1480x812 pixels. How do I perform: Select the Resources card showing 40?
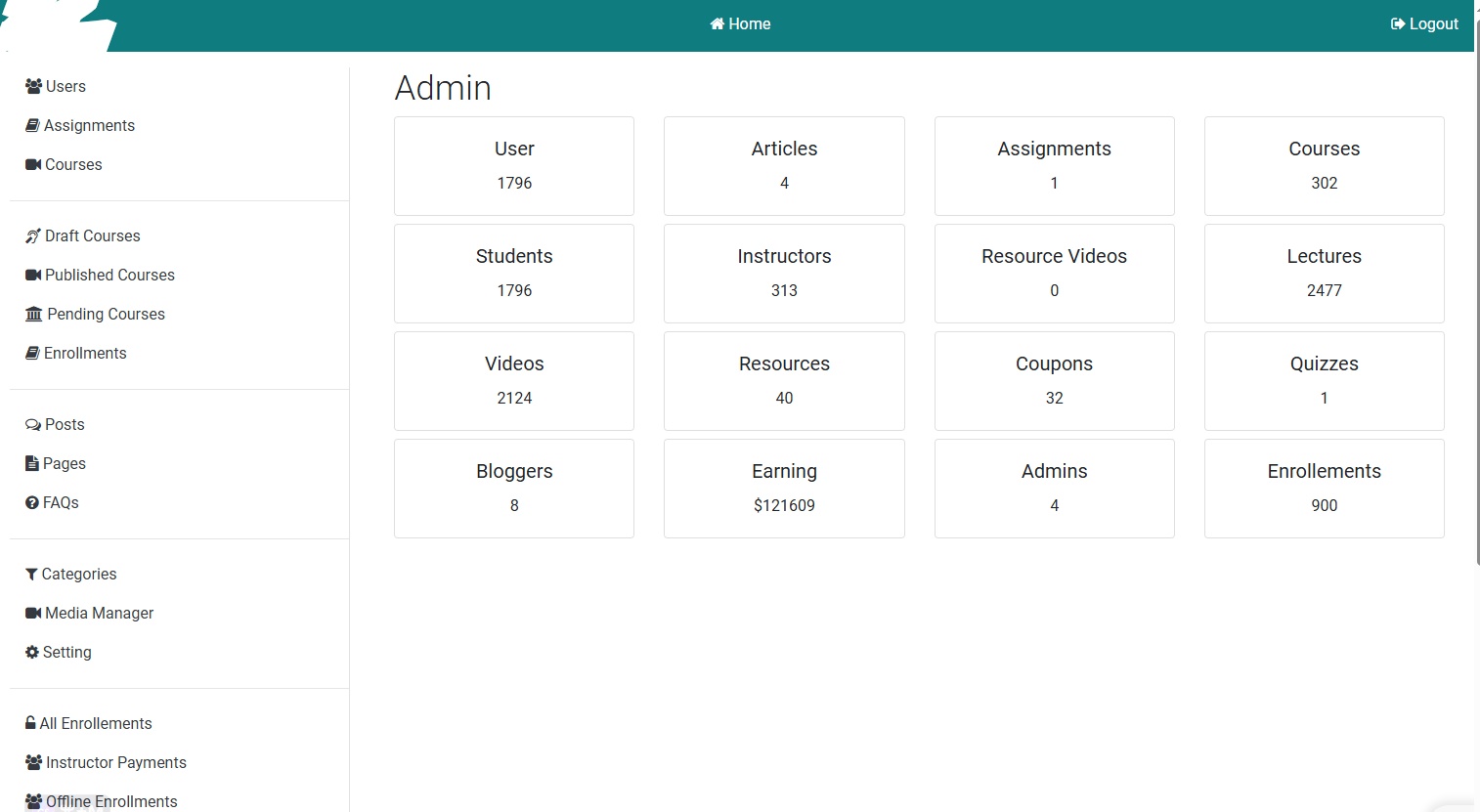tap(784, 381)
